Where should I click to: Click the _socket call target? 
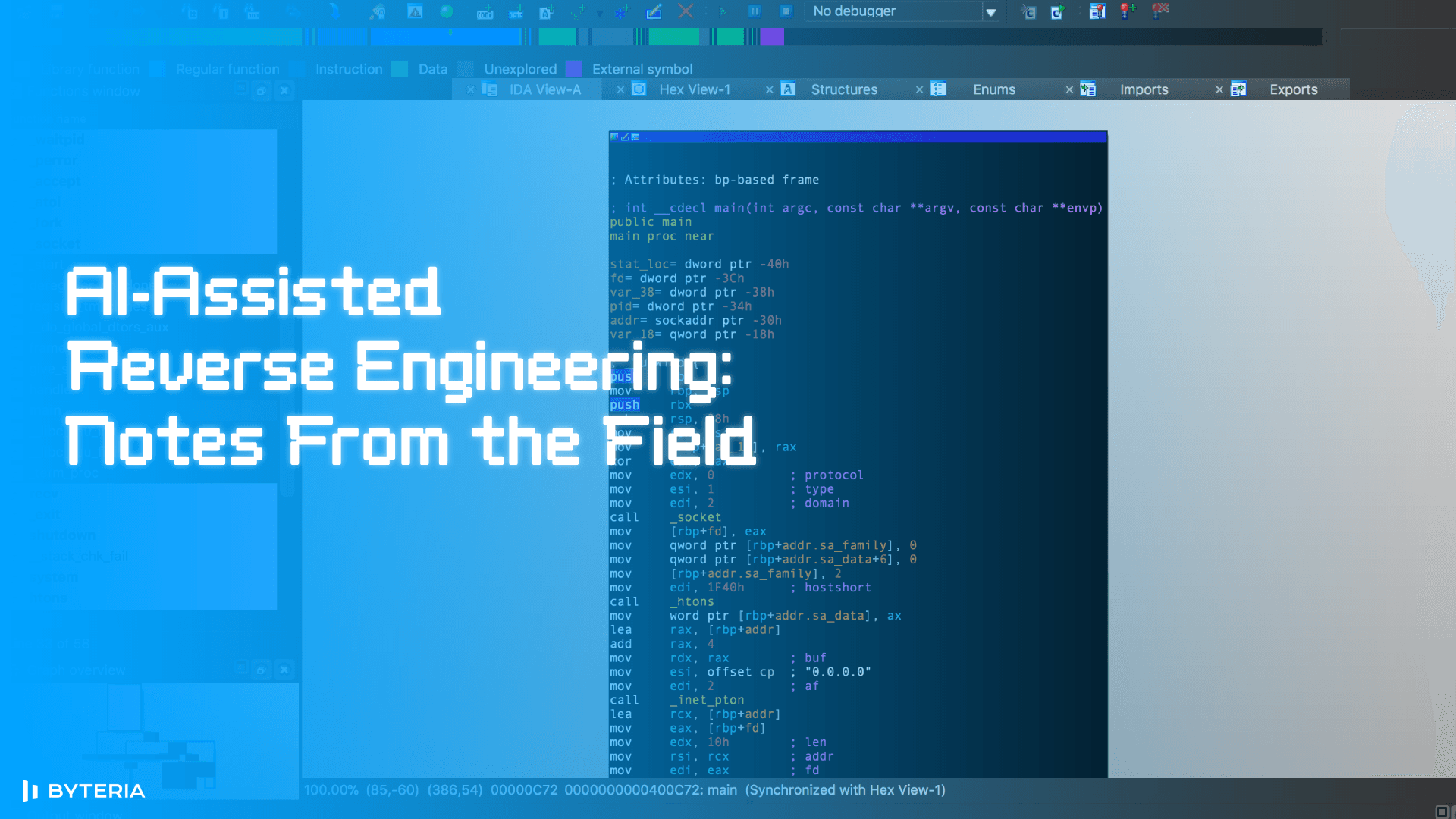pos(695,517)
